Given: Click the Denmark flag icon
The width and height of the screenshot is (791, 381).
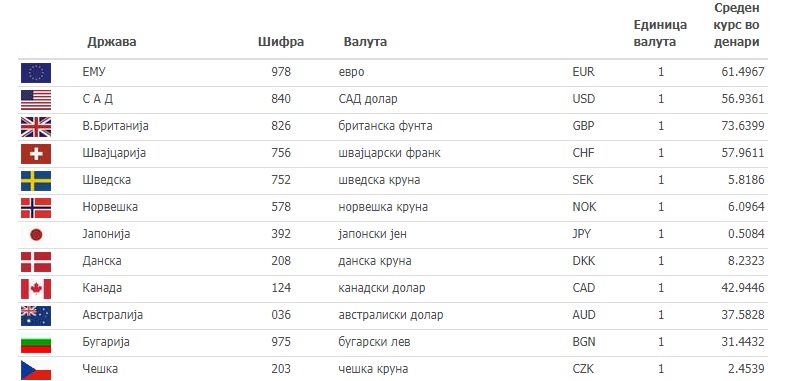Looking at the screenshot, I should coord(36,262).
